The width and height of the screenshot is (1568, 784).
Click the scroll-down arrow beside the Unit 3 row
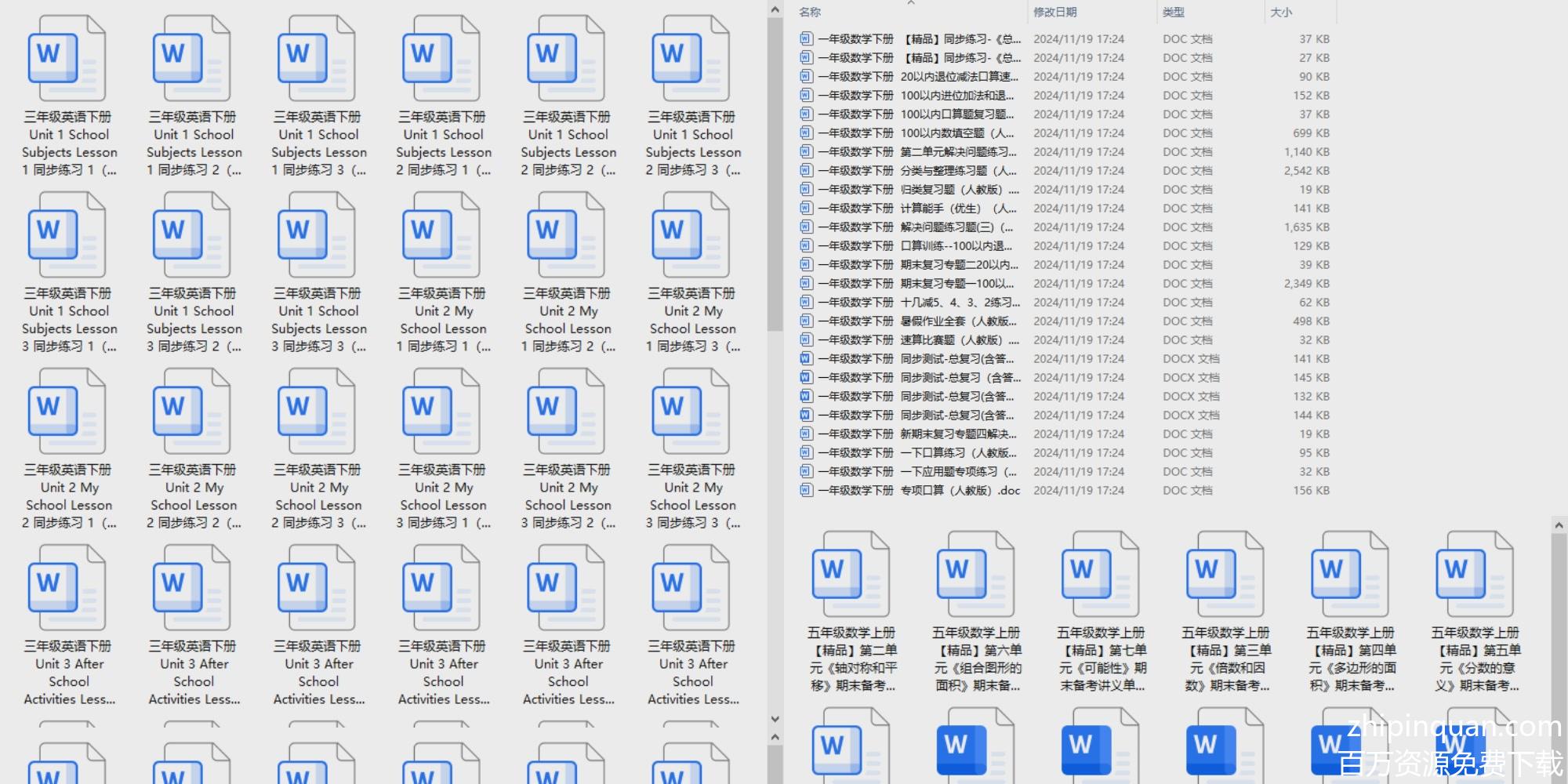pos(775,718)
